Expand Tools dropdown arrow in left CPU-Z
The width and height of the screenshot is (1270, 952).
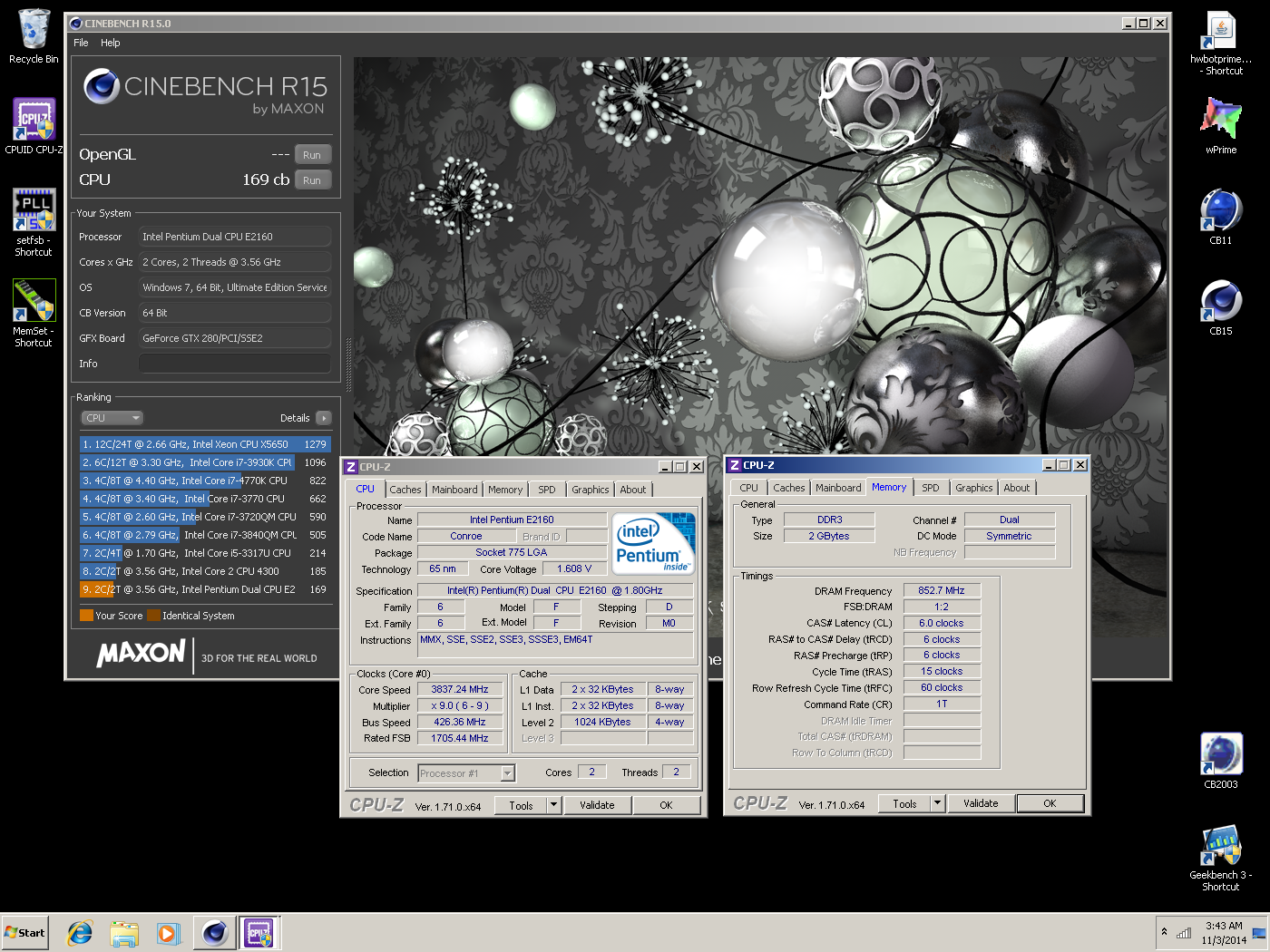(554, 805)
